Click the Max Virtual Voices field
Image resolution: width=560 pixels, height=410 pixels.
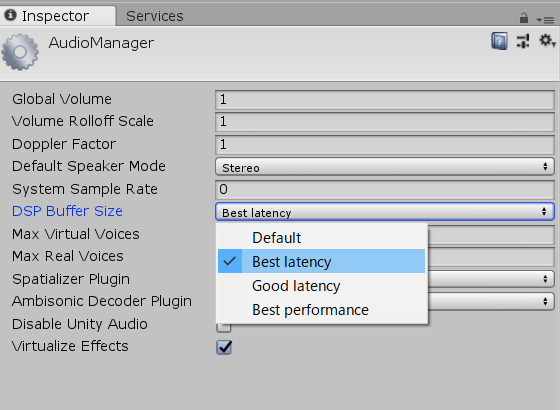pyautogui.click(x=491, y=235)
